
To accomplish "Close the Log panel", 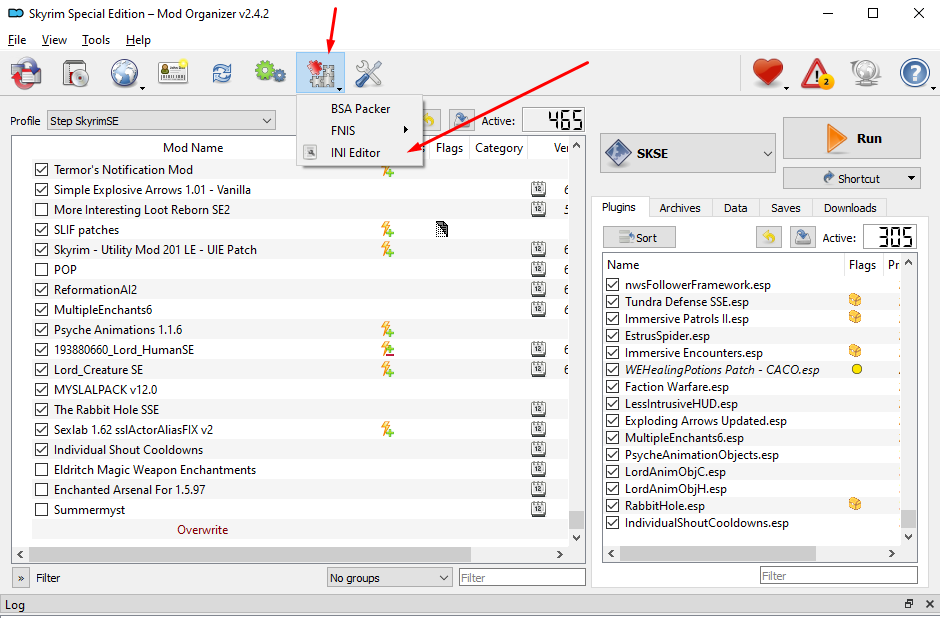I will (930, 604).
